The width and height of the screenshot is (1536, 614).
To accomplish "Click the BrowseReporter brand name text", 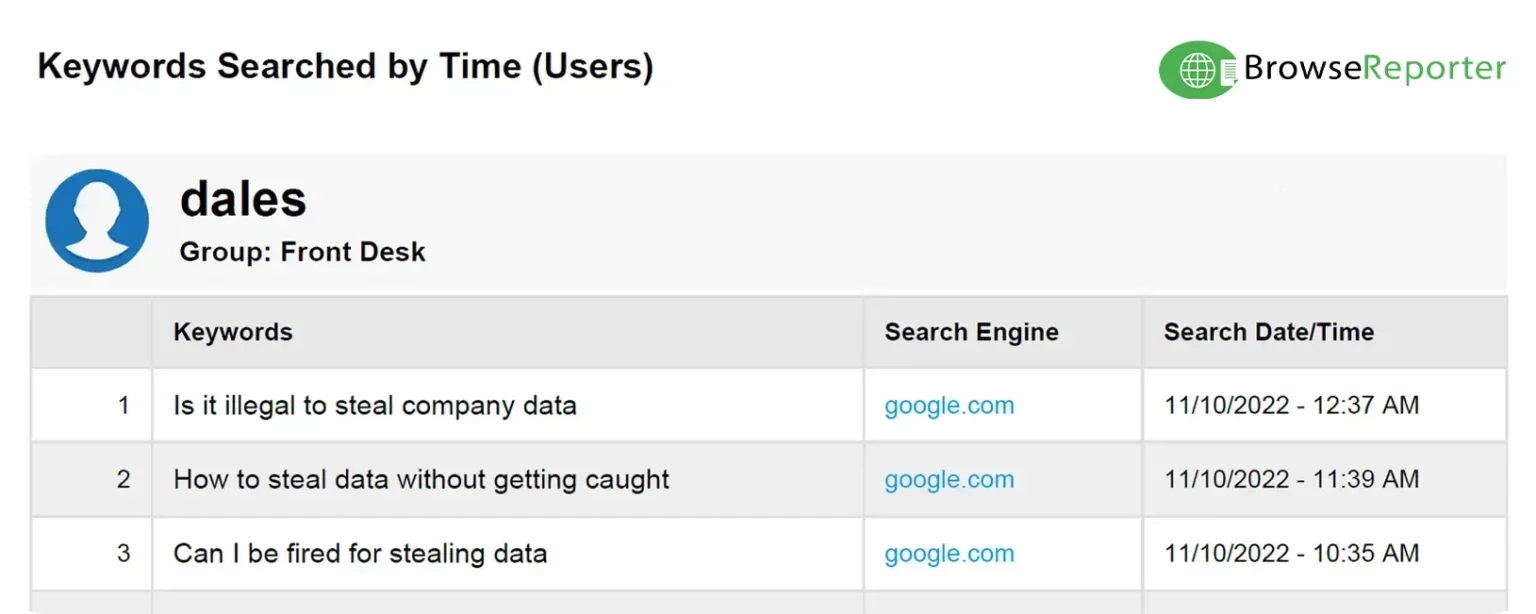I will 1374,68.
